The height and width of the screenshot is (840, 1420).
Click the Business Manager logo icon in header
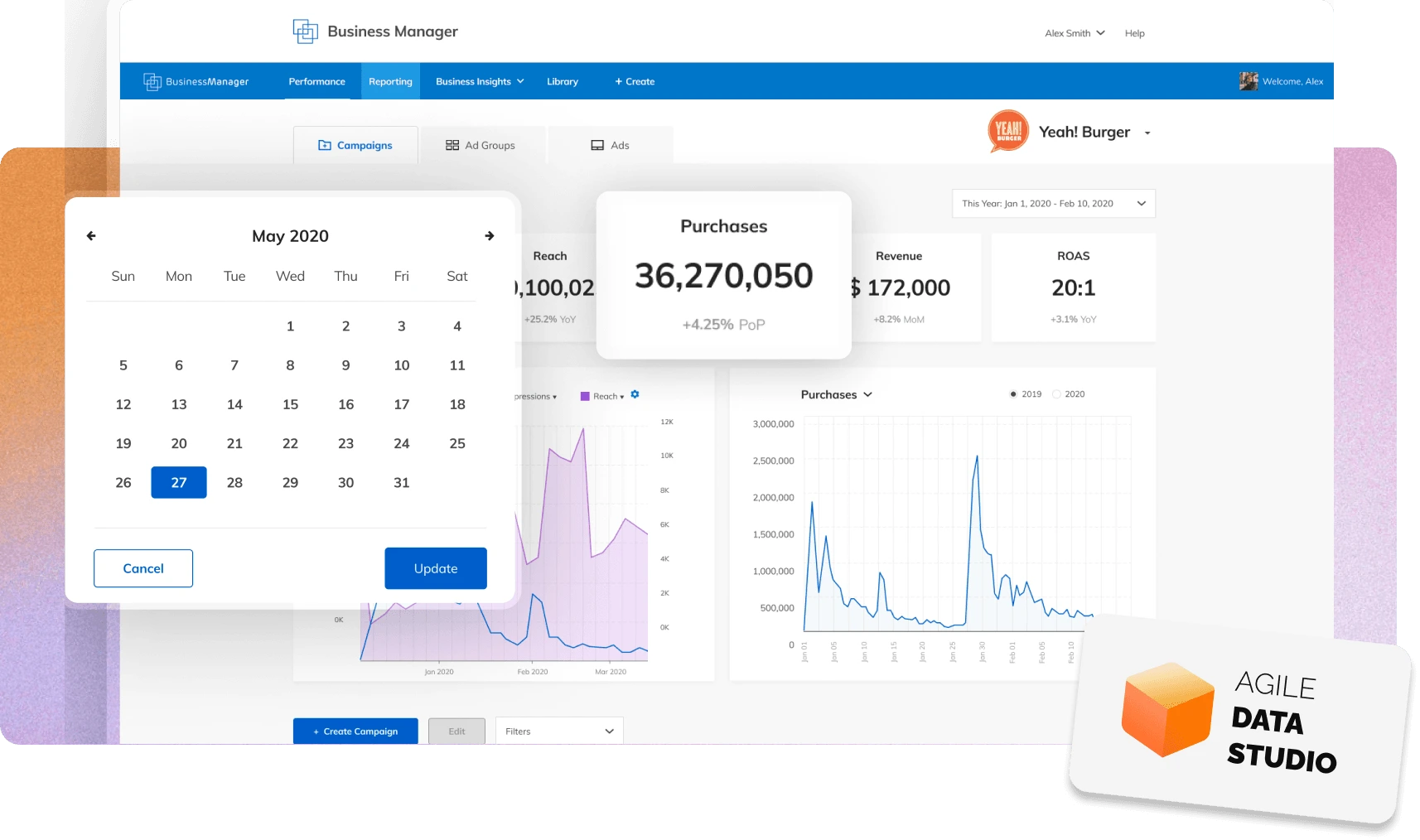click(305, 31)
